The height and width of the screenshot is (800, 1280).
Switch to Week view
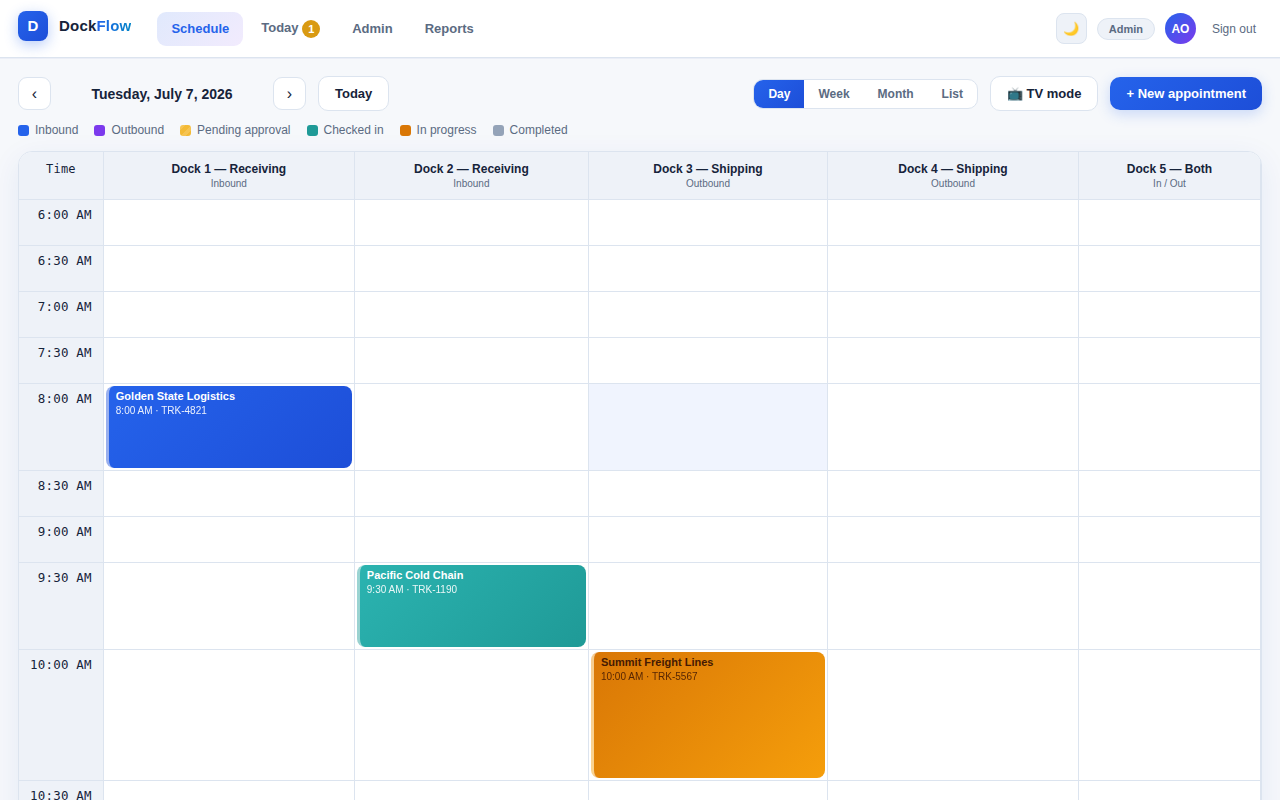click(834, 94)
